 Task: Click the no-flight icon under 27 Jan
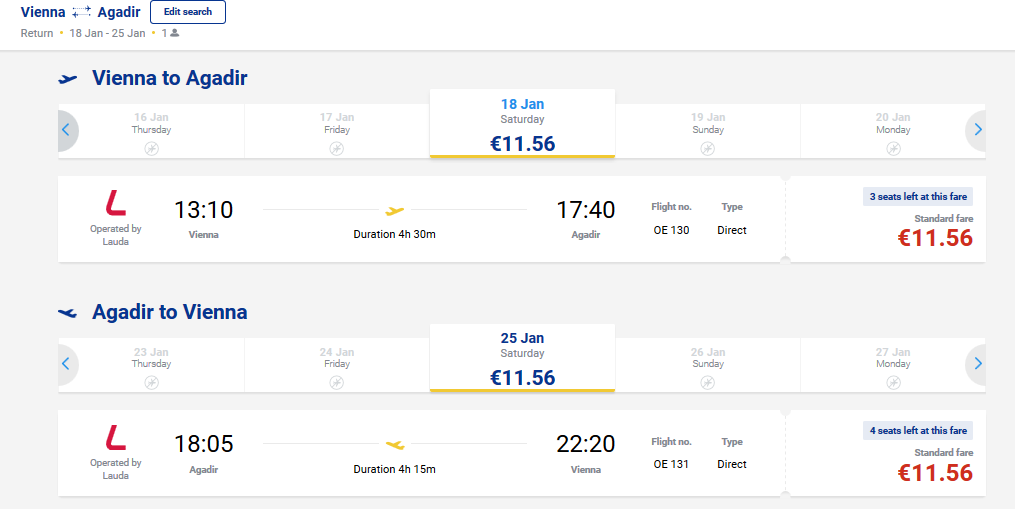[x=893, y=383]
